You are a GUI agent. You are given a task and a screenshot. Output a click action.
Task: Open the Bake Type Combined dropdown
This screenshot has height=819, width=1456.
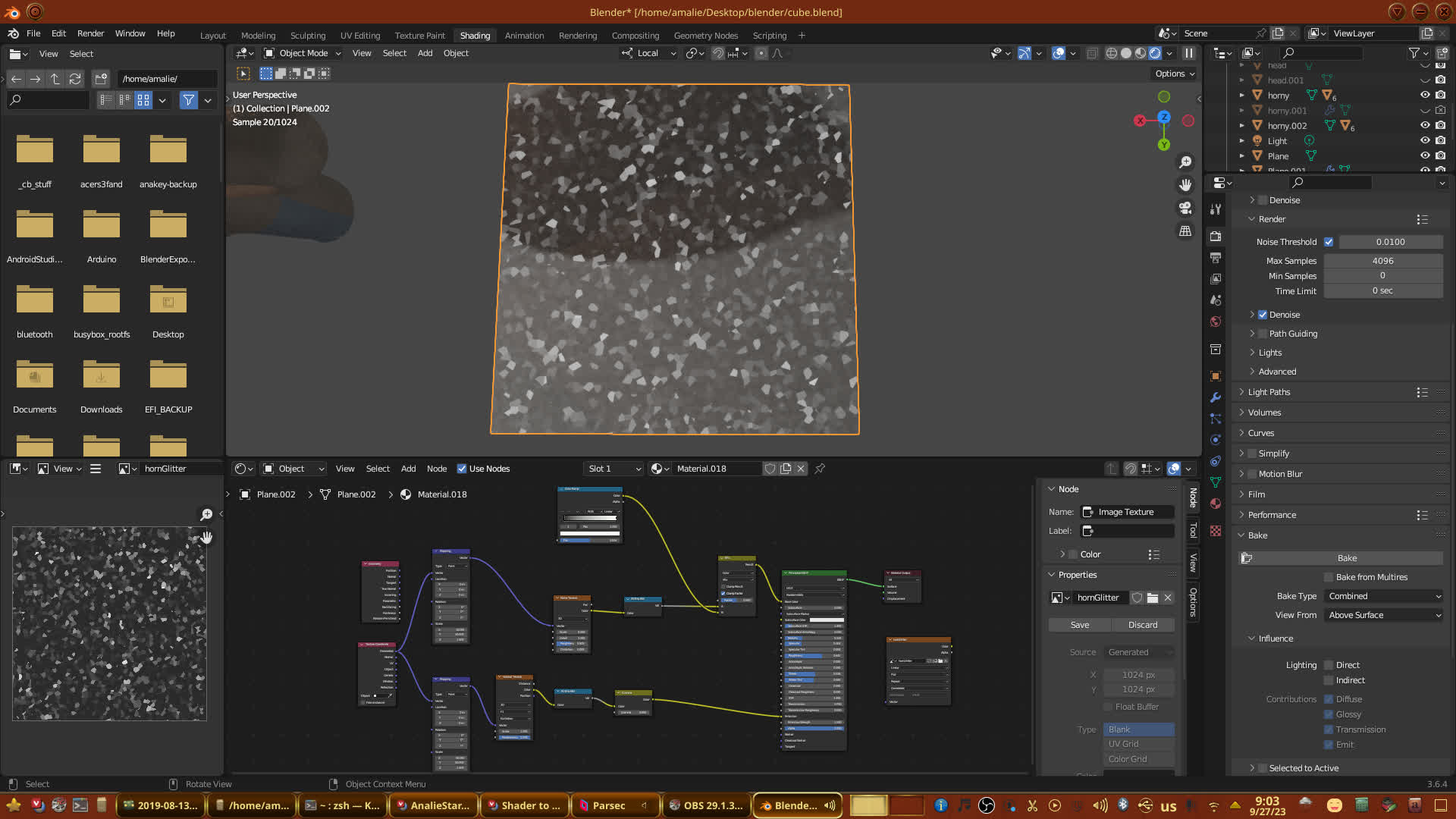click(x=1384, y=596)
